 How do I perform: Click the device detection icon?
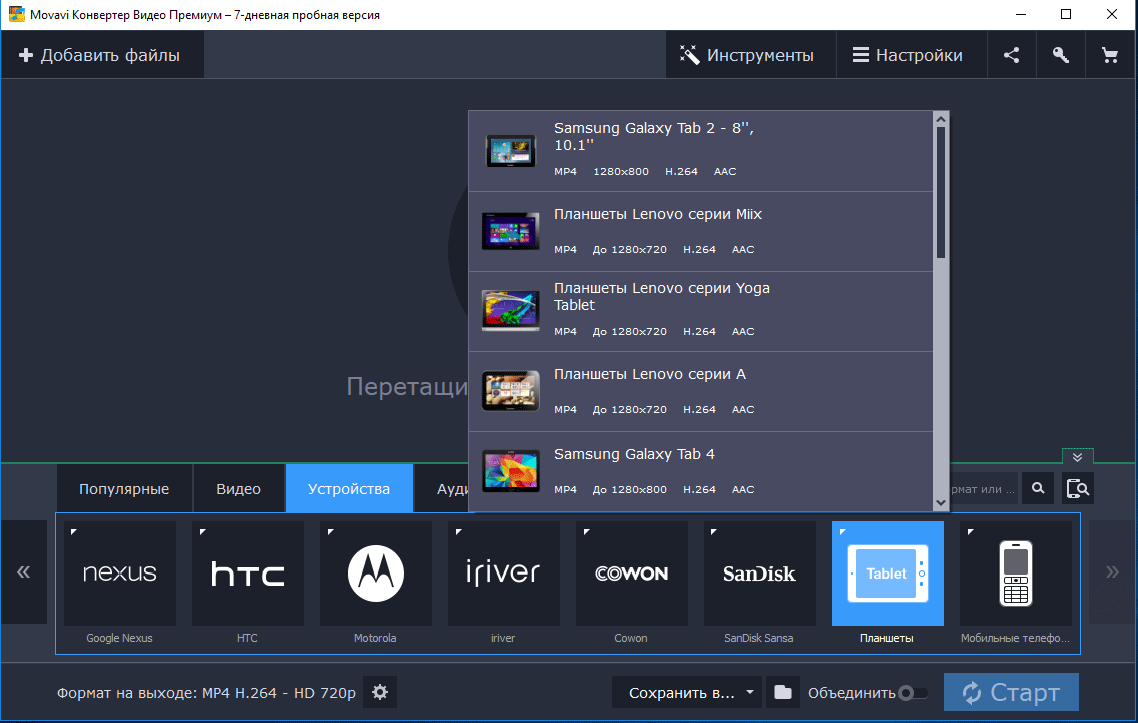(1078, 489)
